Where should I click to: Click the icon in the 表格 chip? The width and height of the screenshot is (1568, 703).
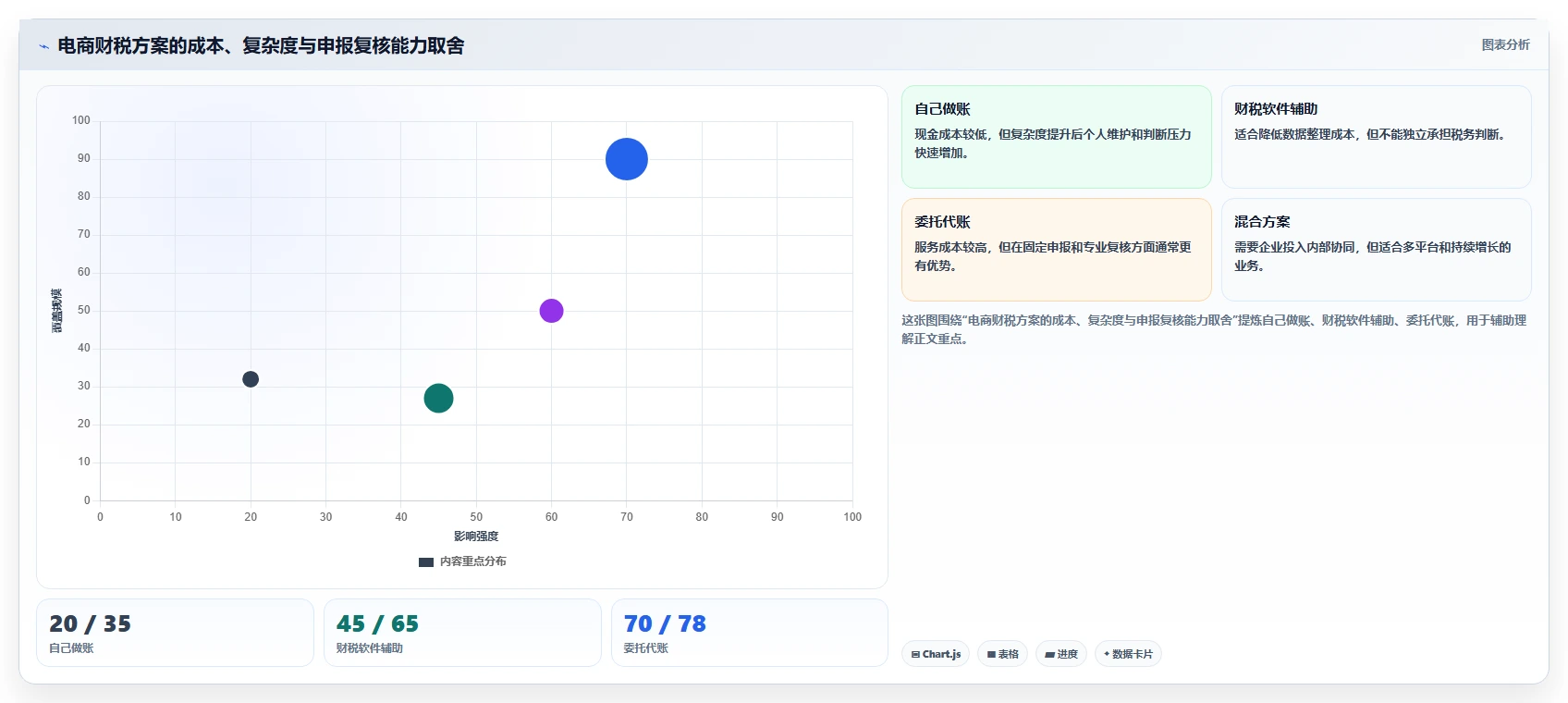point(991,654)
